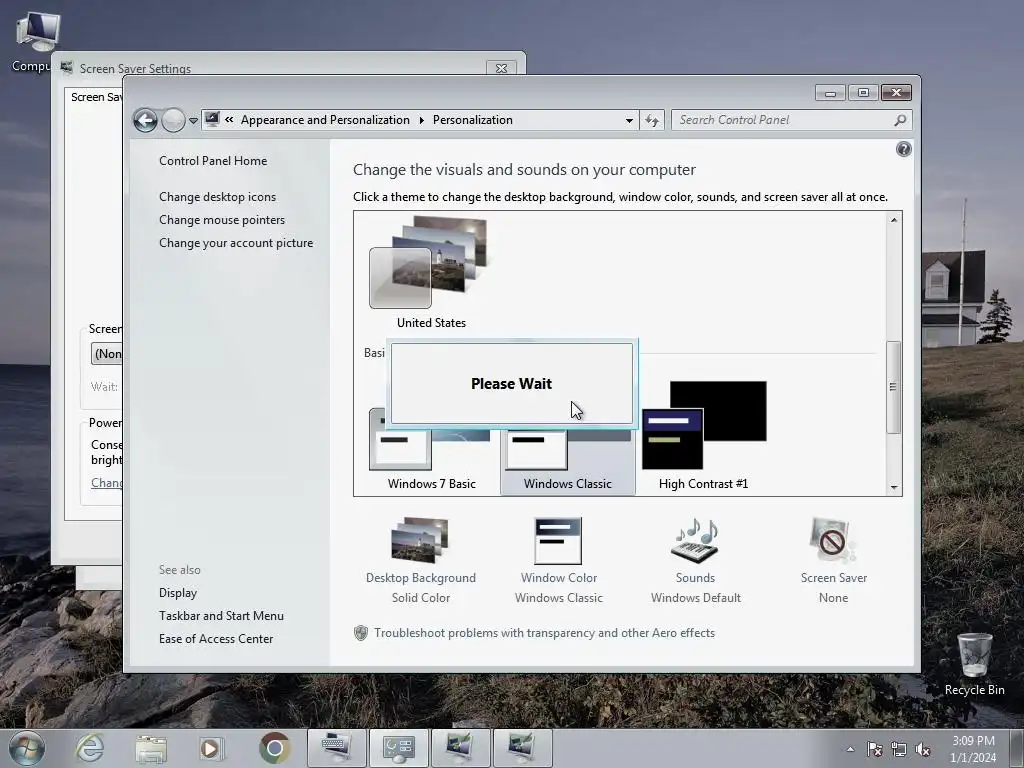Close the Screen Saver Settings window

pos(501,68)
